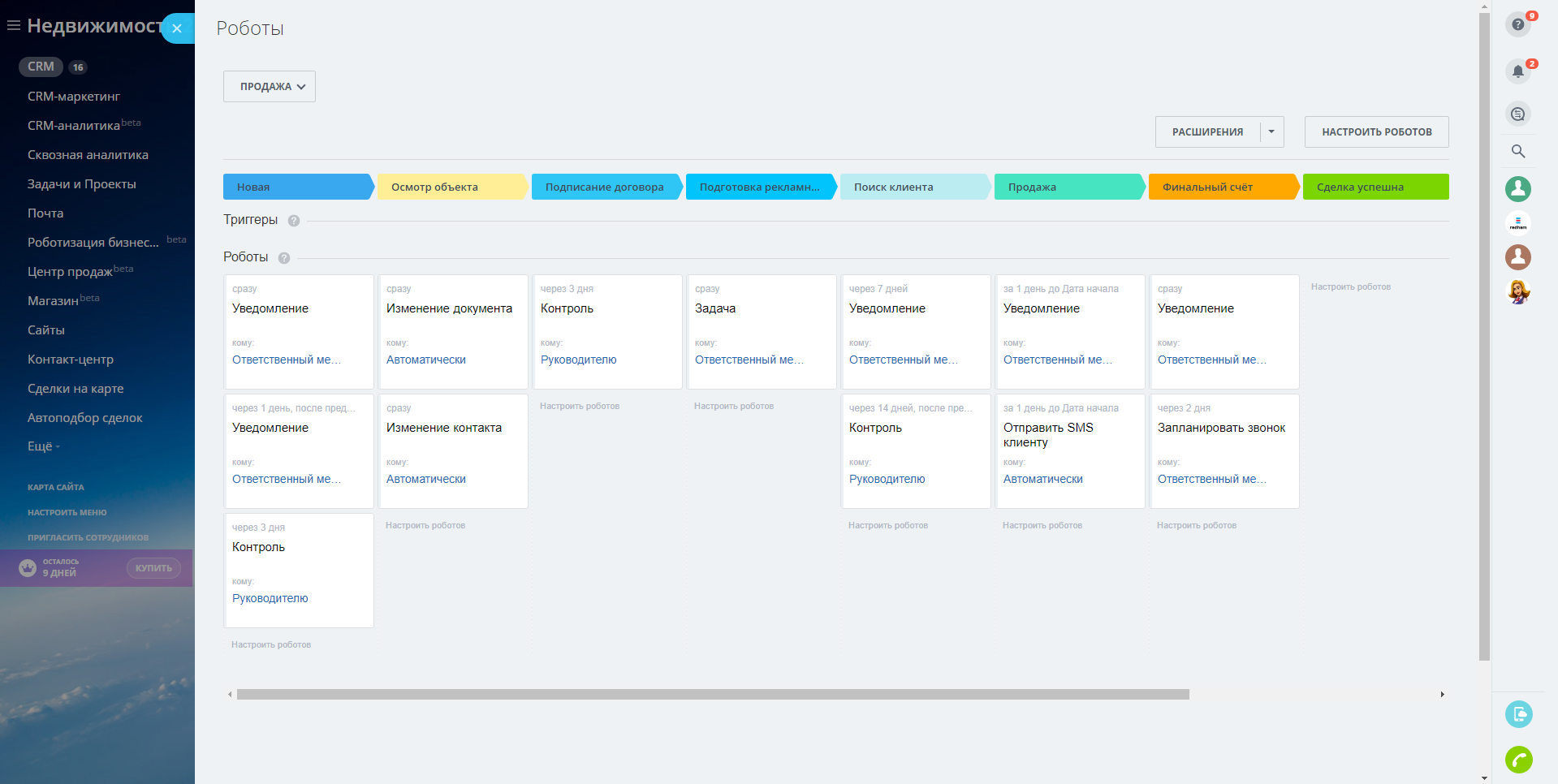Screen dimensions: 1558x784
Task: Open the chat messages icon in right sidebar
Action: tap(1518, 114)
